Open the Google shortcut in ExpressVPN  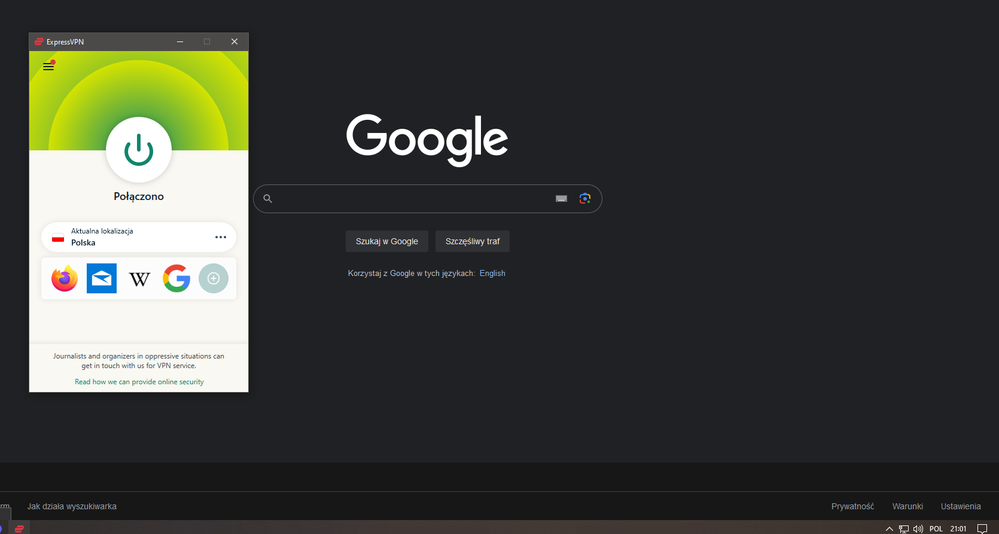pyautogui.click(x=177, y=279)
